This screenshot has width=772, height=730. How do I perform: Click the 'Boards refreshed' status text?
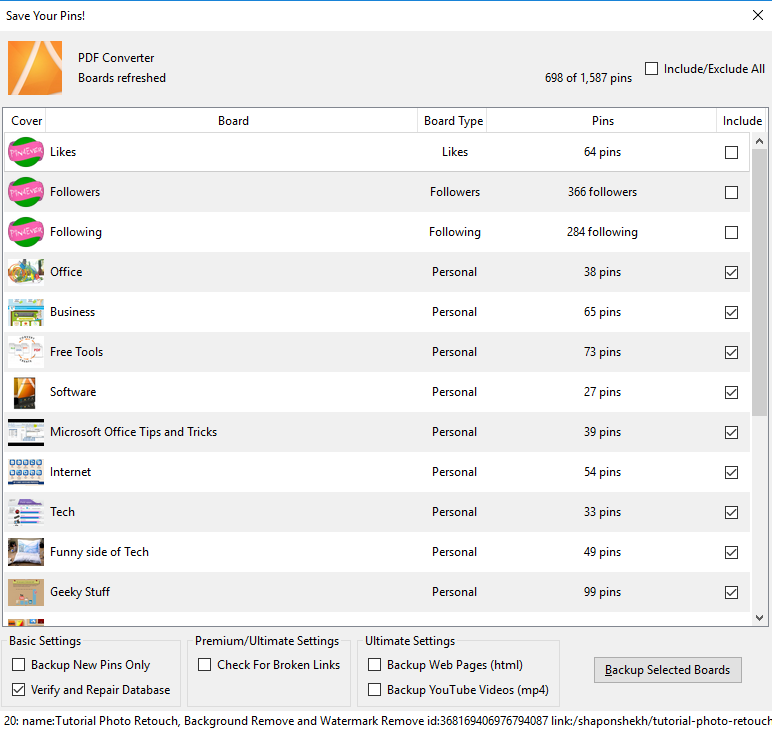(122, 78)
